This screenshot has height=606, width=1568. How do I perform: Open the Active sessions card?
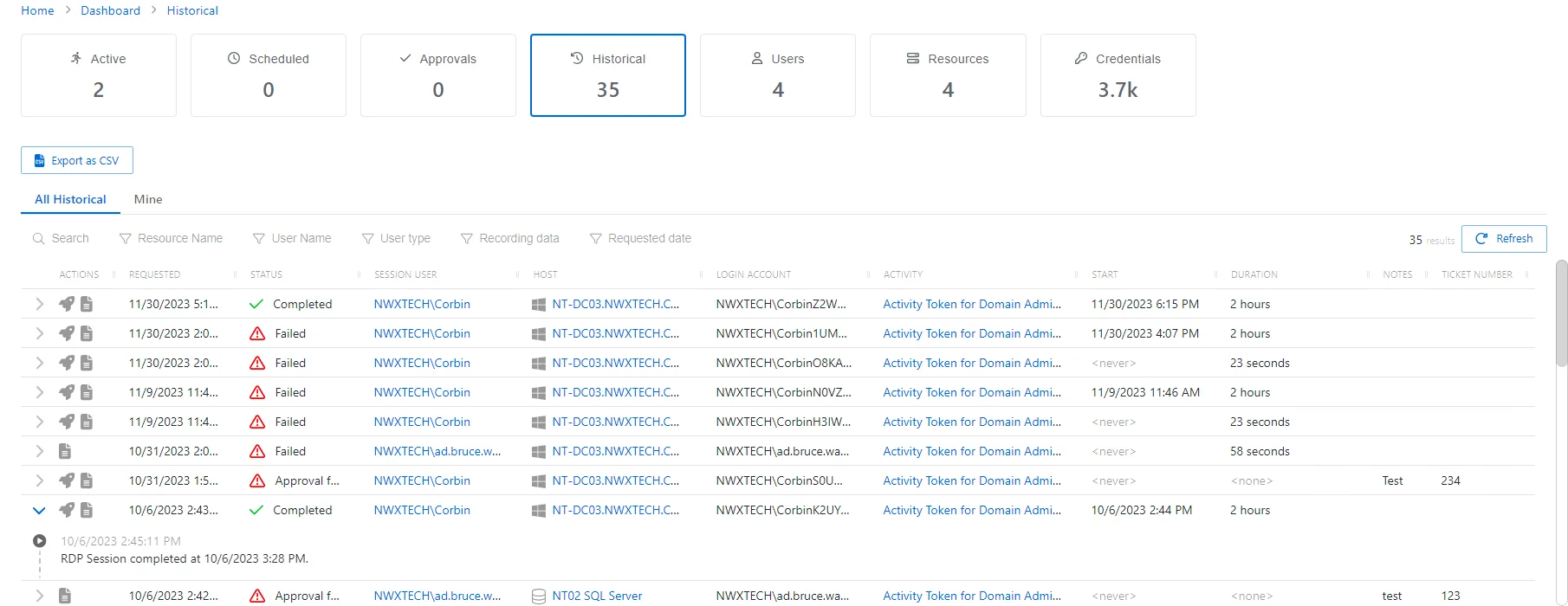point(99,75)
